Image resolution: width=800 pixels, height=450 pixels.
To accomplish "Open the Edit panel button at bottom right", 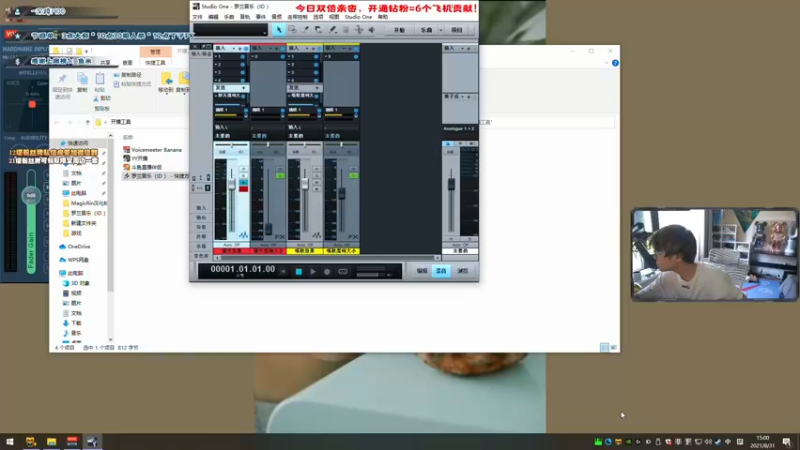I will coord(422,271).
